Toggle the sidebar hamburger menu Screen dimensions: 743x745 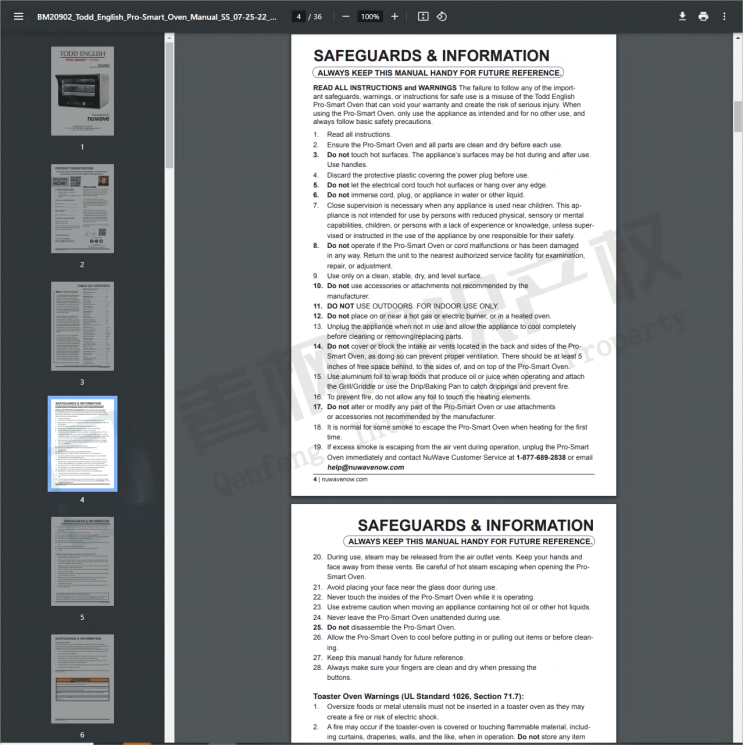(19, 17)
